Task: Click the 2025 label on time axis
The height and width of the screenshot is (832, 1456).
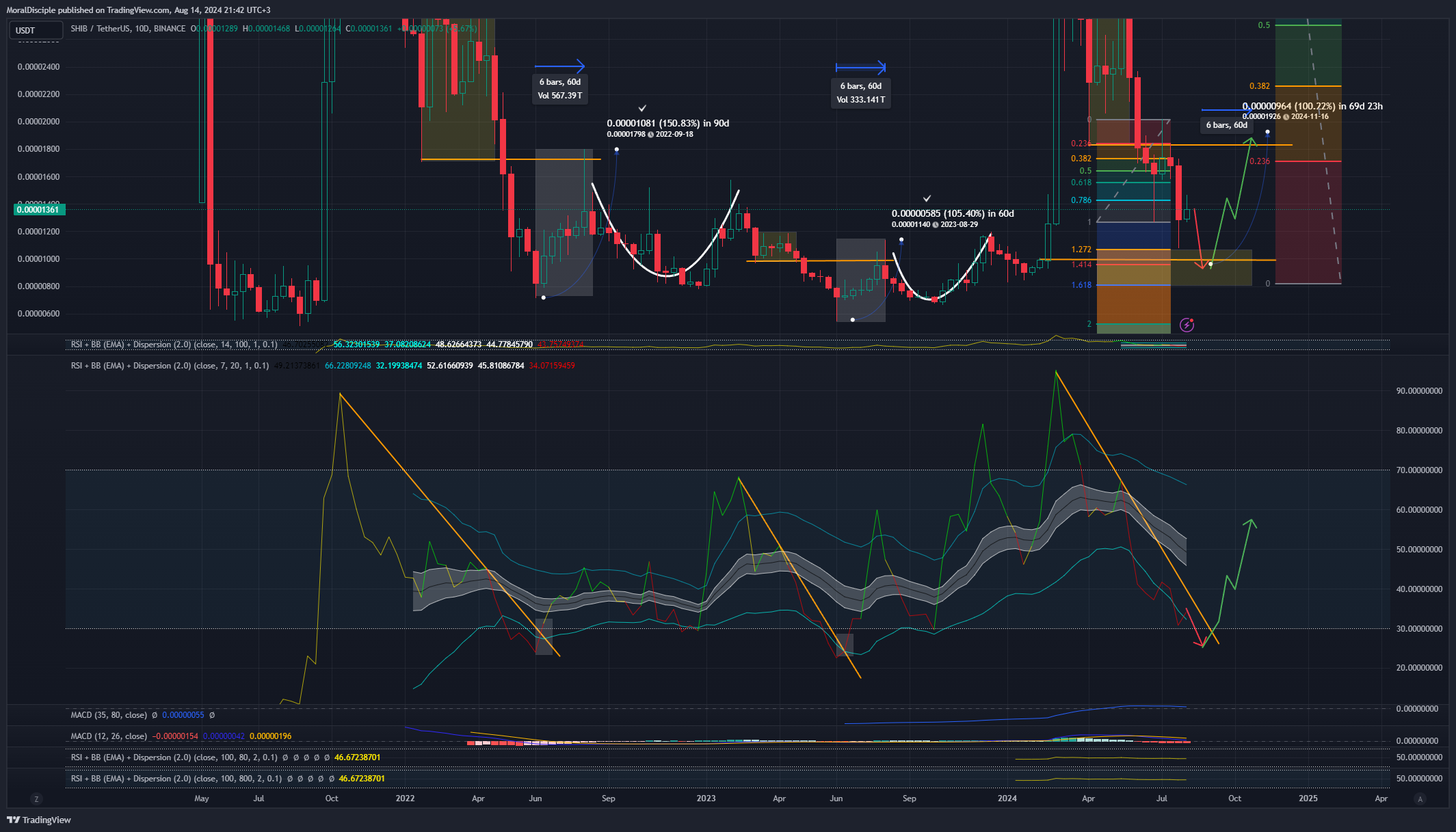Action: coord(1308,799)
